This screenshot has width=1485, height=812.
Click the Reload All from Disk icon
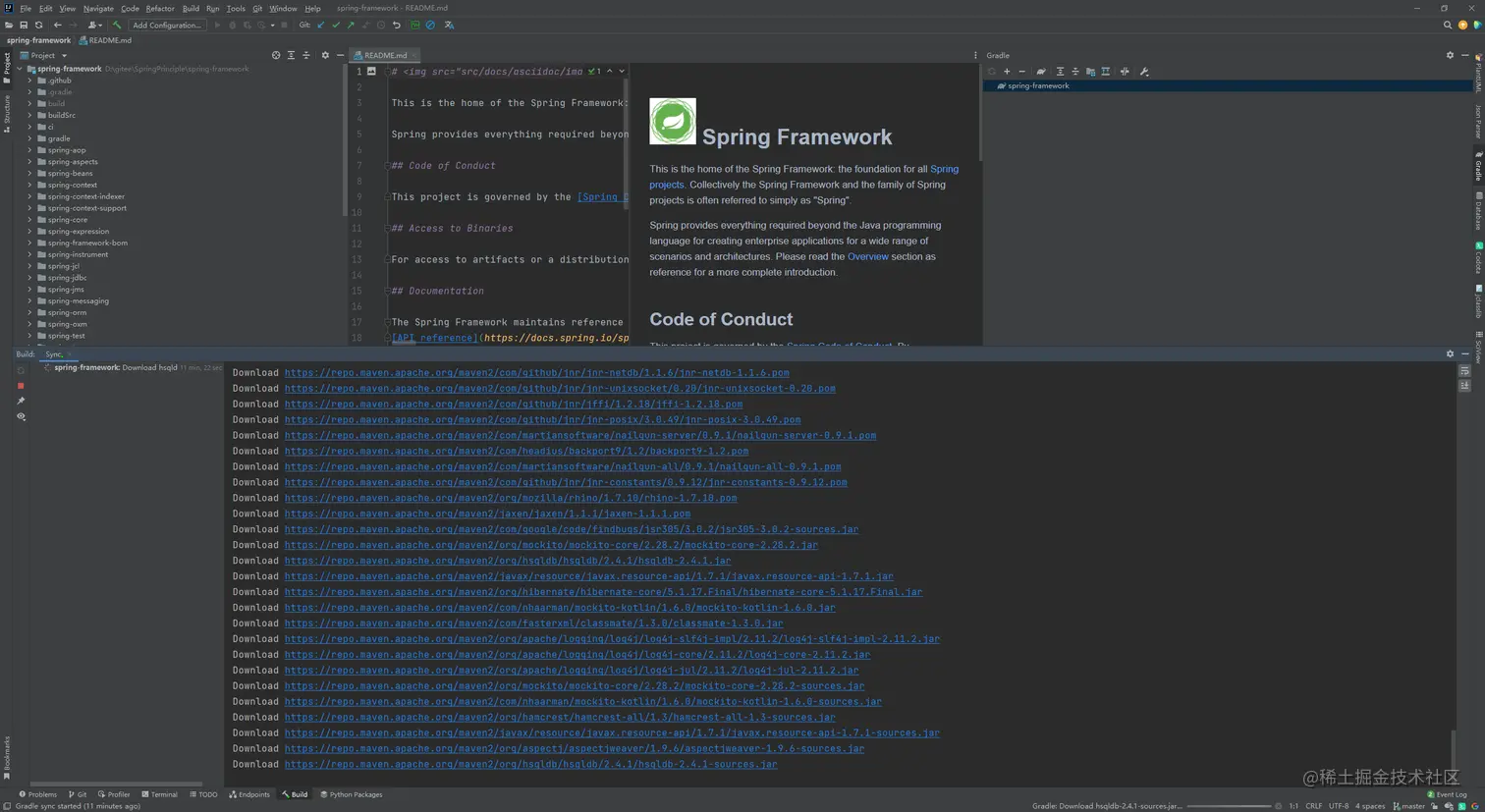[x=39, y=26]
